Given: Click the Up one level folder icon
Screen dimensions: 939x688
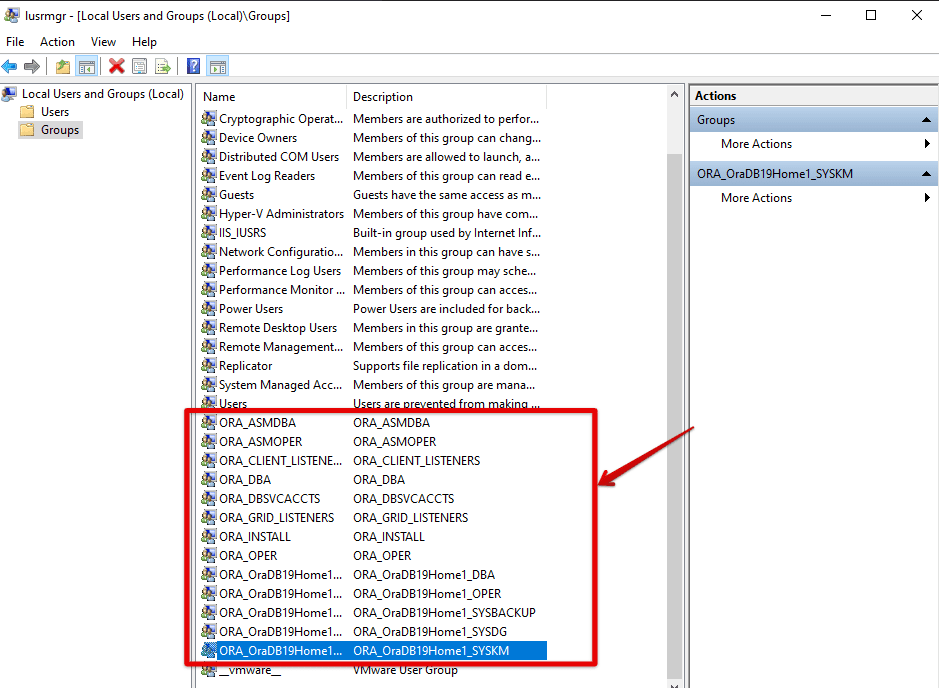Looking at the screenshot, I should click(x=63, y=66).
